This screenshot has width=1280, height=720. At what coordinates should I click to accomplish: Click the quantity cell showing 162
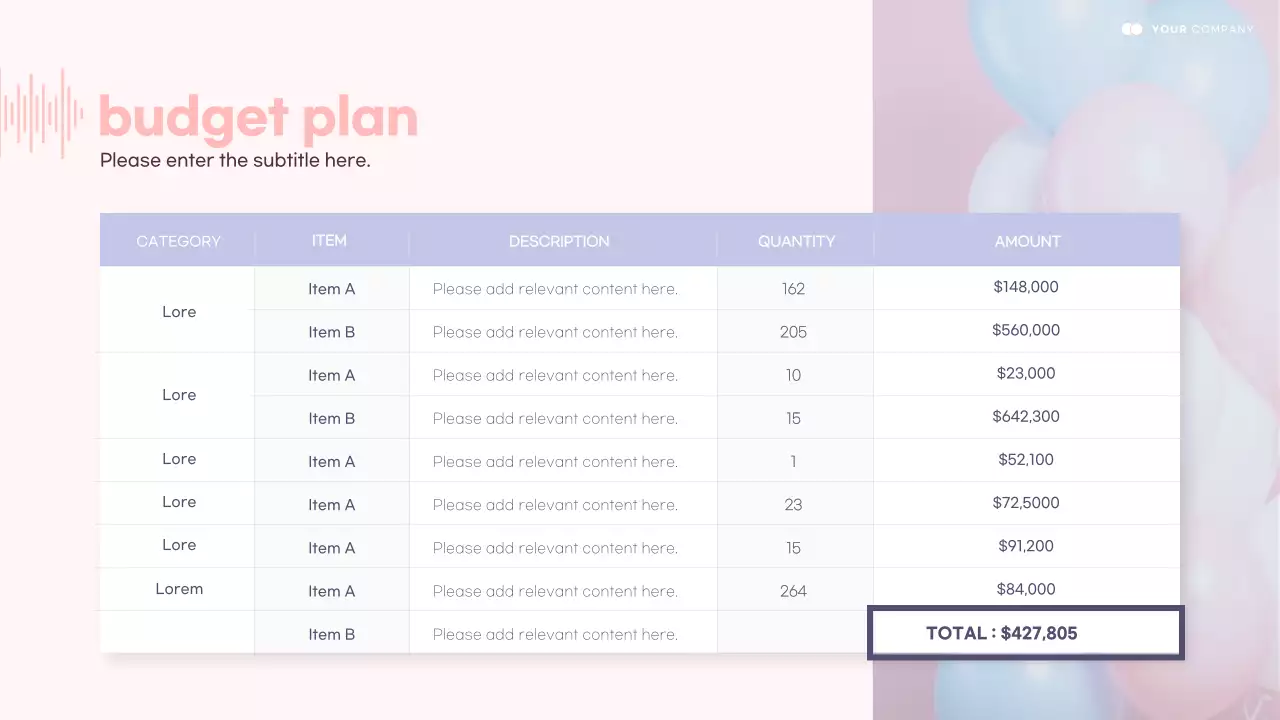(x=794, y=289)
